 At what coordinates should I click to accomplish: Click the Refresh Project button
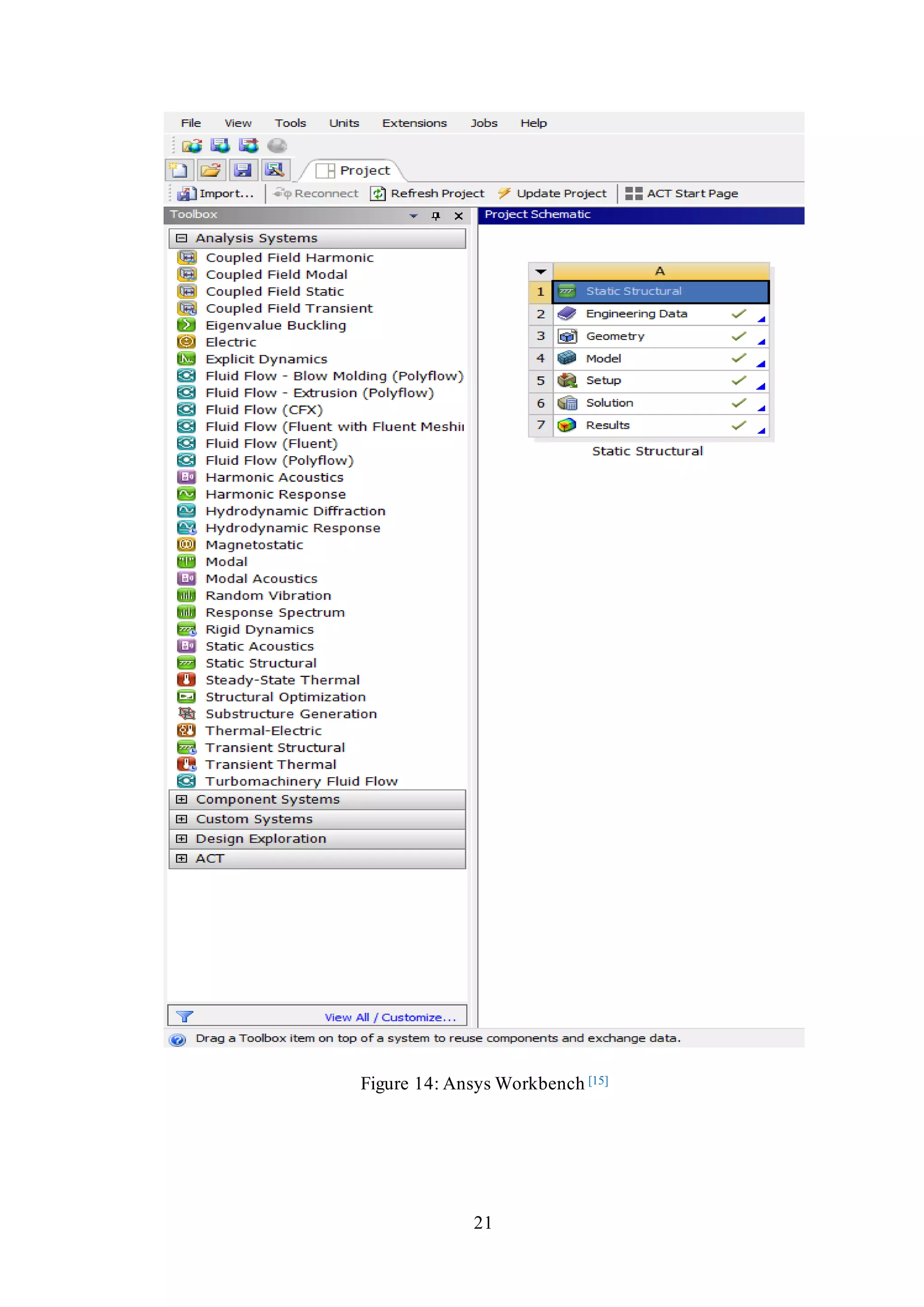pyautogui.click(x=427, y=194)
